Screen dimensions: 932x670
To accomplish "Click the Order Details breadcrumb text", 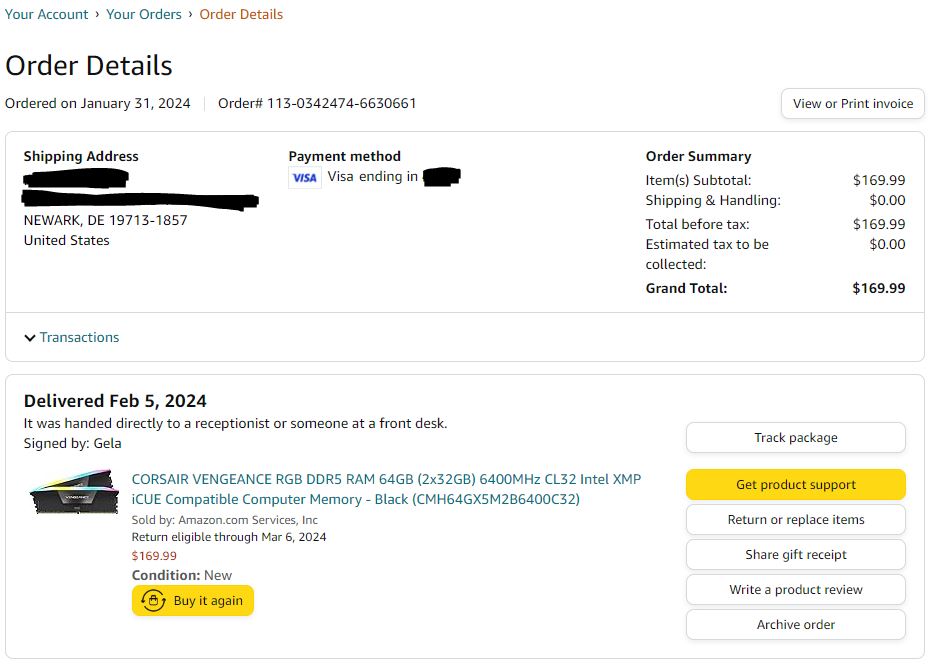I will click(x=241, y=14).
